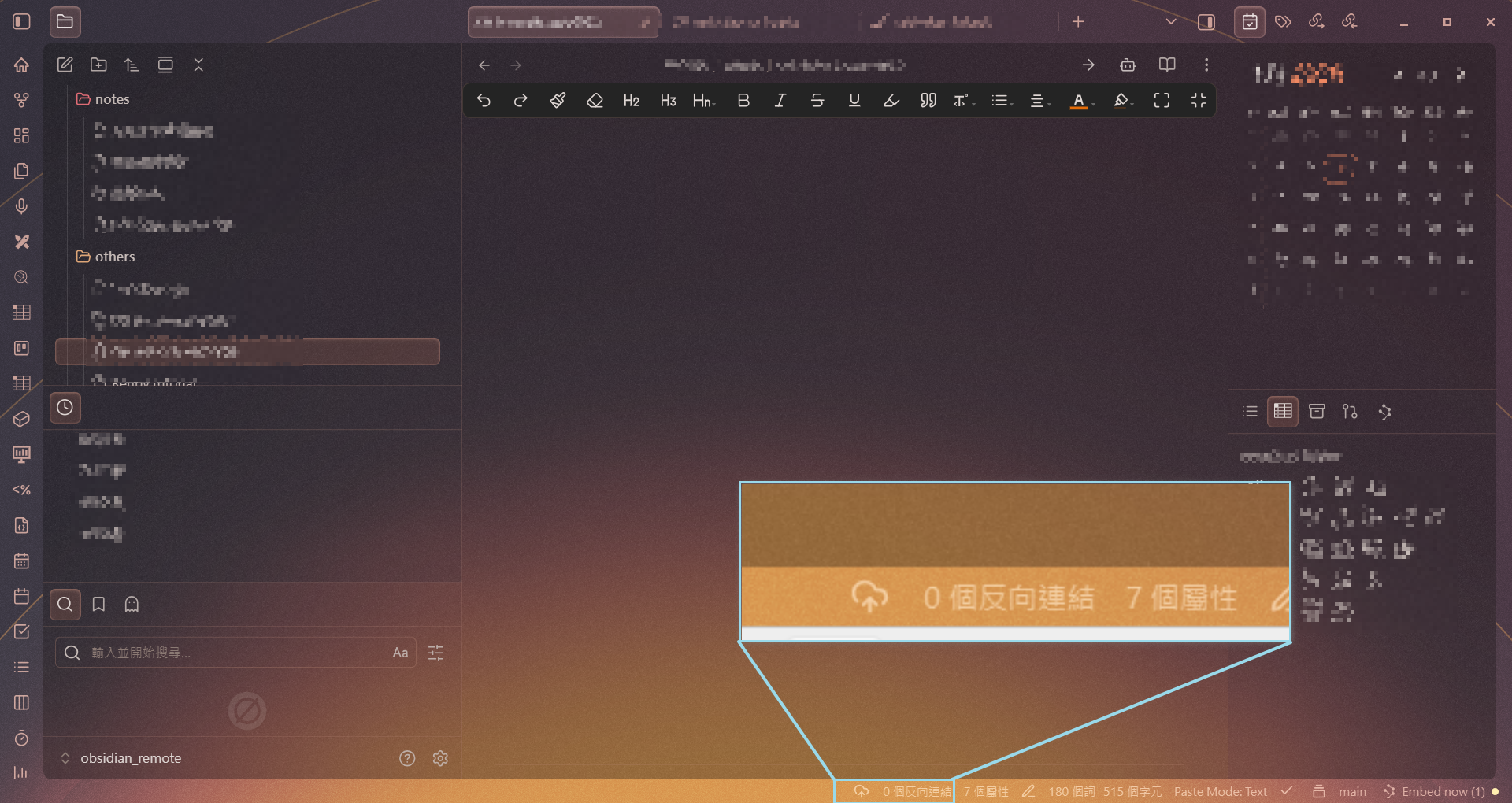Collapse the others folder
This screenshot has width=1512, height=803.
[x=106, y=257]
